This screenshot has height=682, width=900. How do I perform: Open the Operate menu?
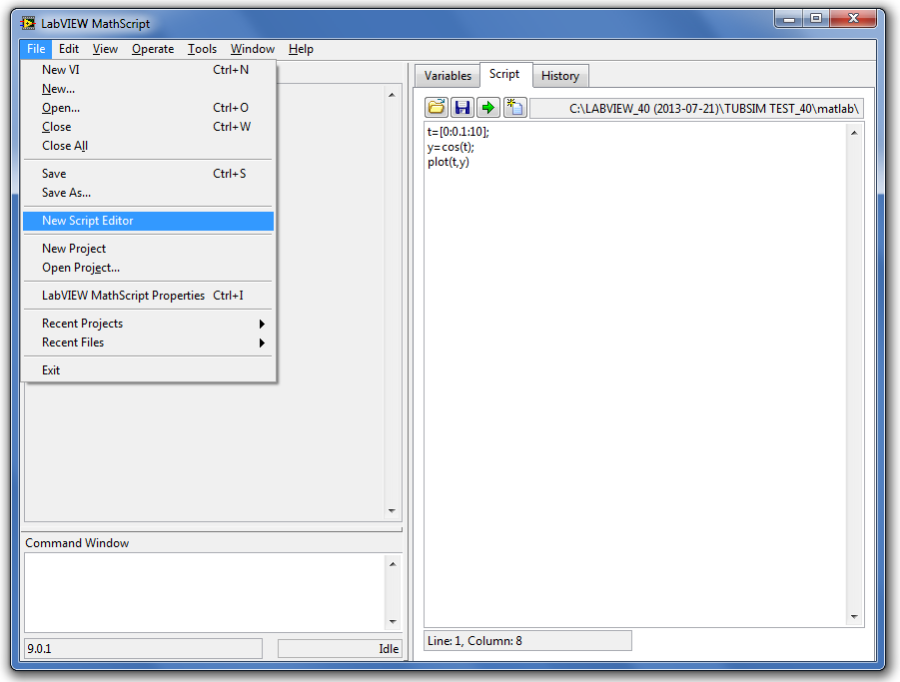(153, 49)
